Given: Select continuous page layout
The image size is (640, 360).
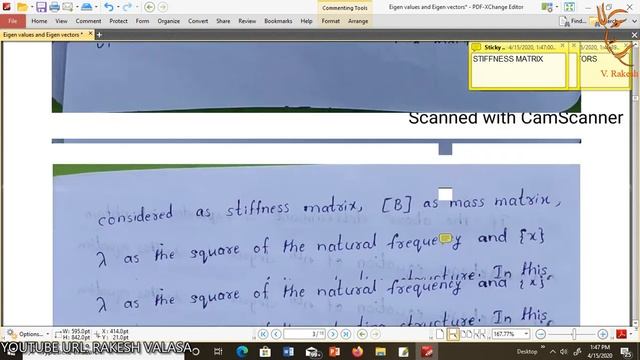Looking at the screenshot, I should coord(453,334).
